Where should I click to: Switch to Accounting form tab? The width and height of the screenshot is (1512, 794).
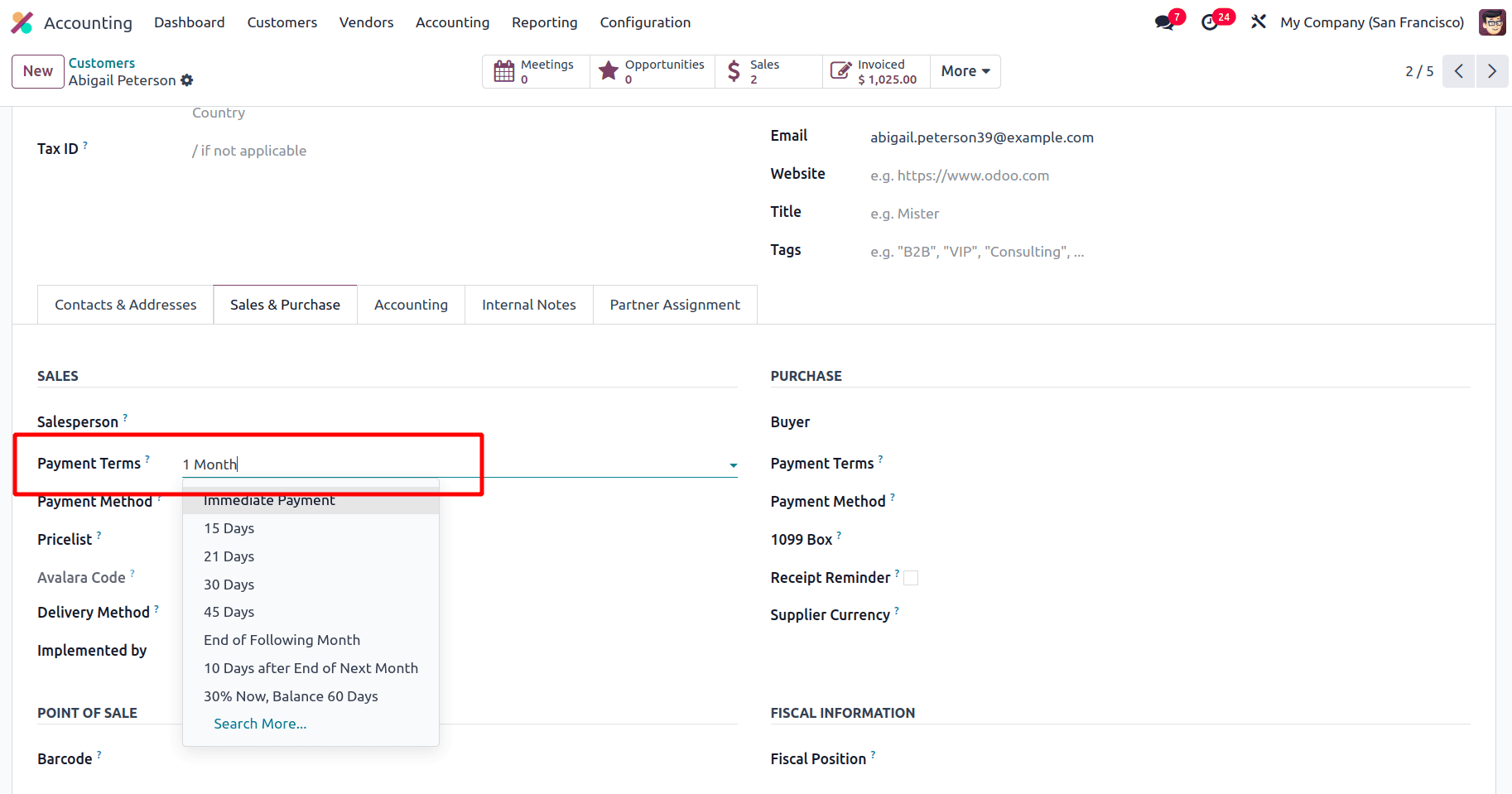411,305
